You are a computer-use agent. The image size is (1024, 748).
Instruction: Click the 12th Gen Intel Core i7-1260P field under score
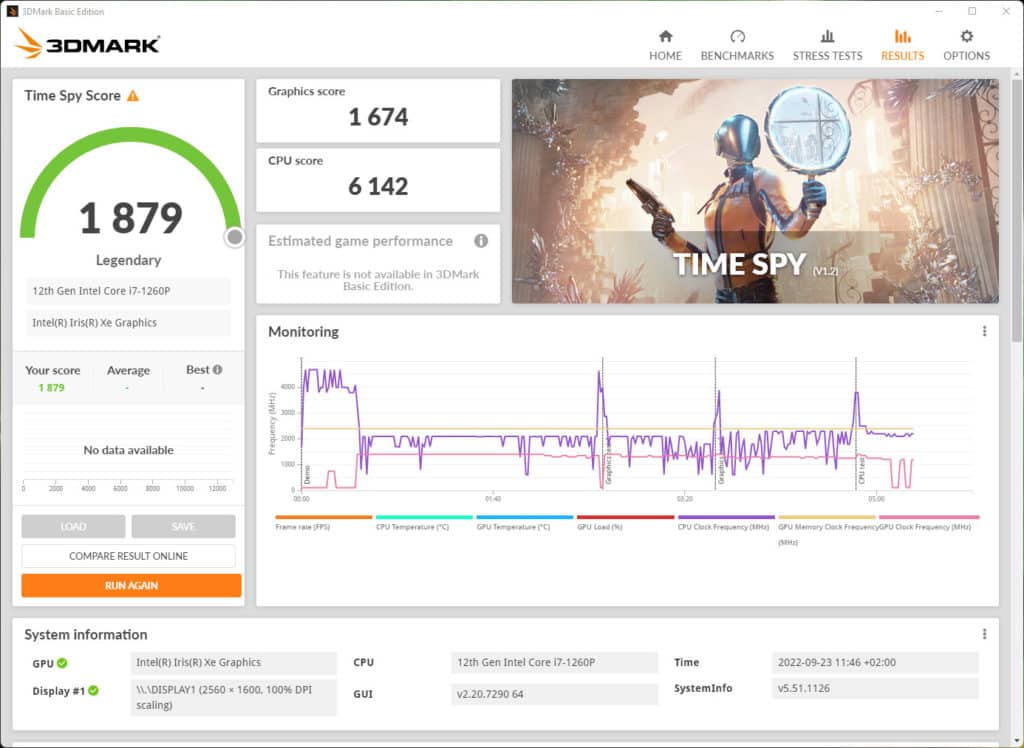click(x=128, y=291)
